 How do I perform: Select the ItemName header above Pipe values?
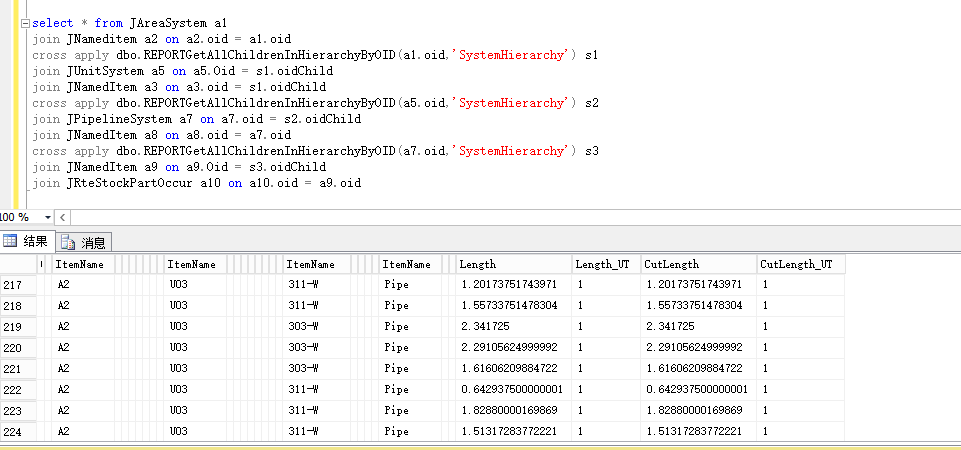[x=409, y=264]
